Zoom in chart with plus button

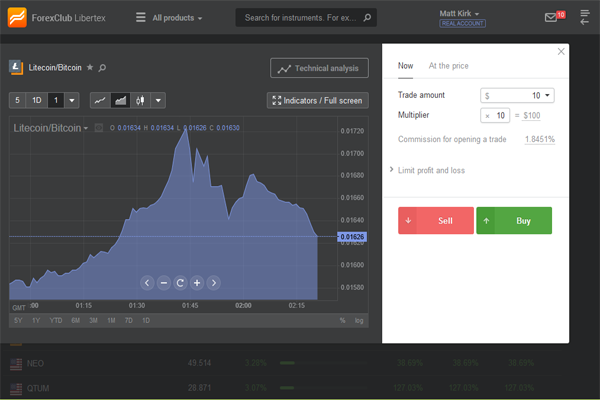coord(197,283)
